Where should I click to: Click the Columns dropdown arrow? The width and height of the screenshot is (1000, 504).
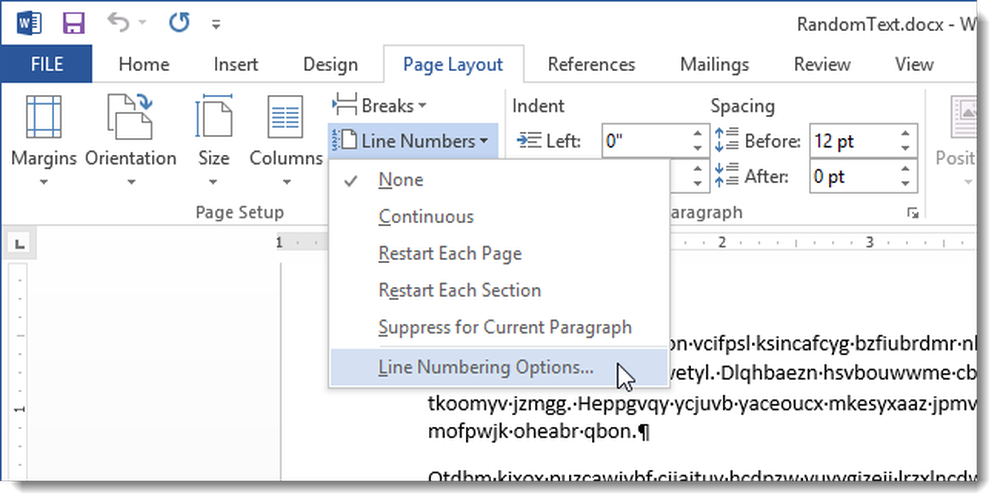tap(286, 182)
